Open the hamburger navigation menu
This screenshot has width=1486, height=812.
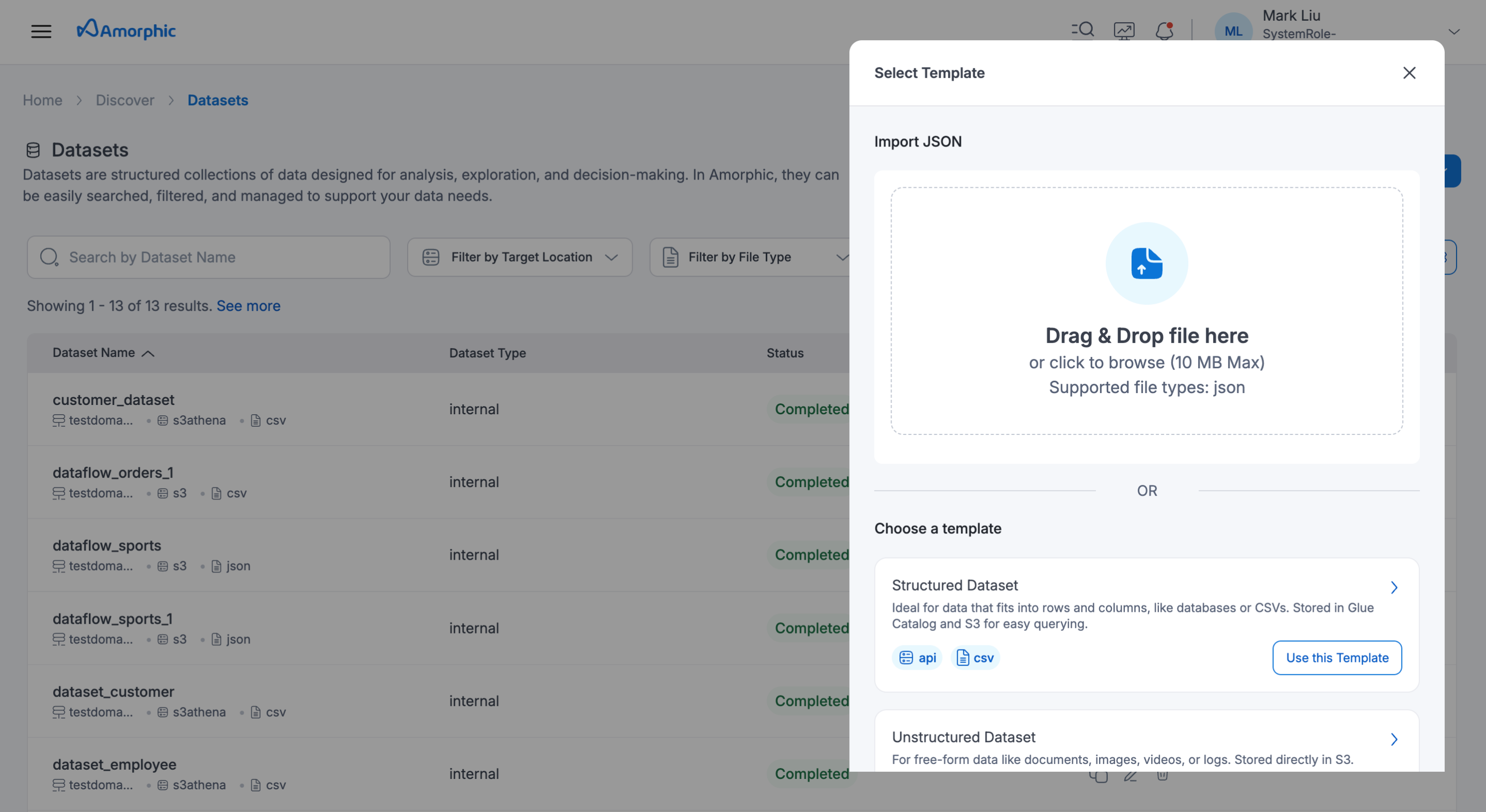click(x=41, y=31)
